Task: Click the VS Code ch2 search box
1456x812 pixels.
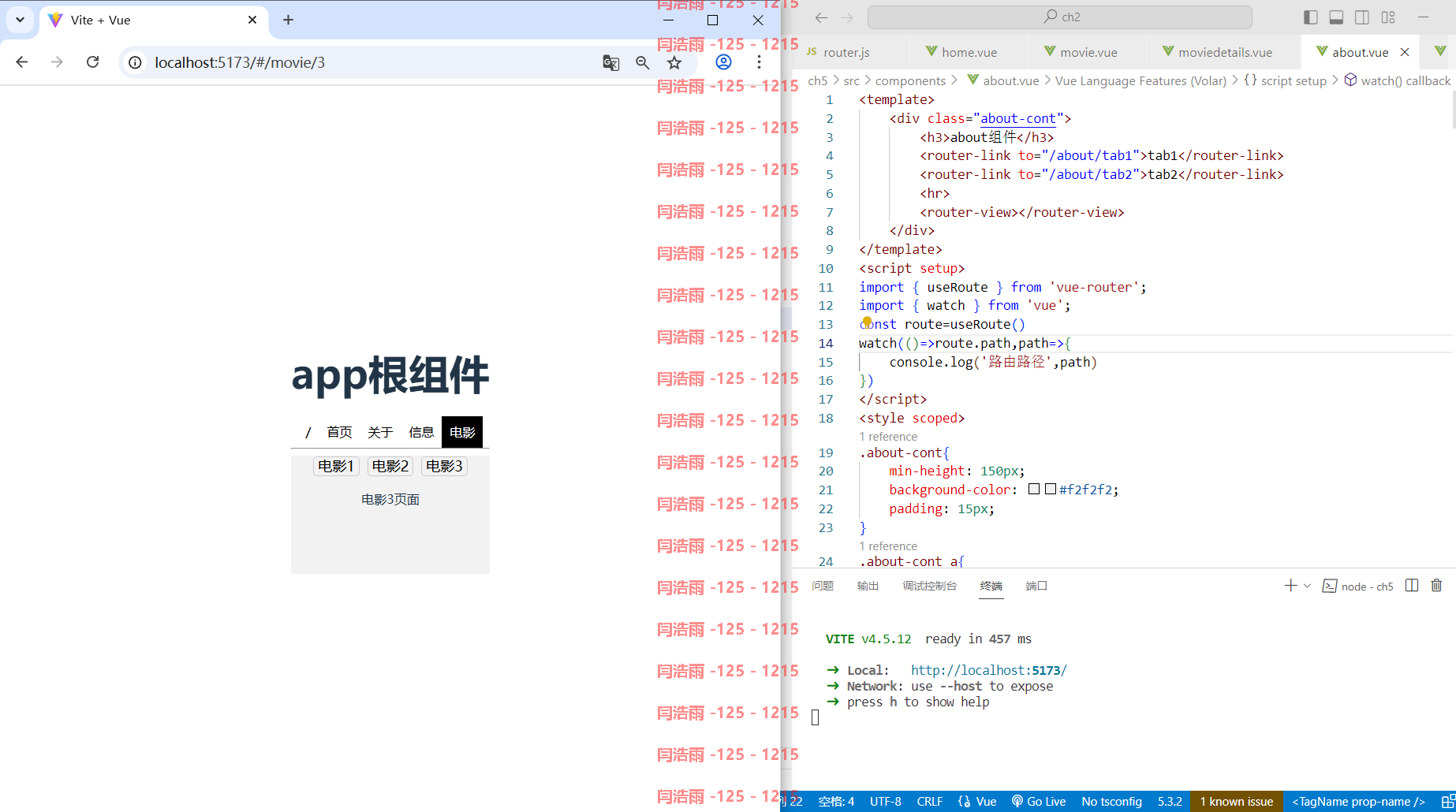Action: pyautogui.click(x=1059, y=17)
